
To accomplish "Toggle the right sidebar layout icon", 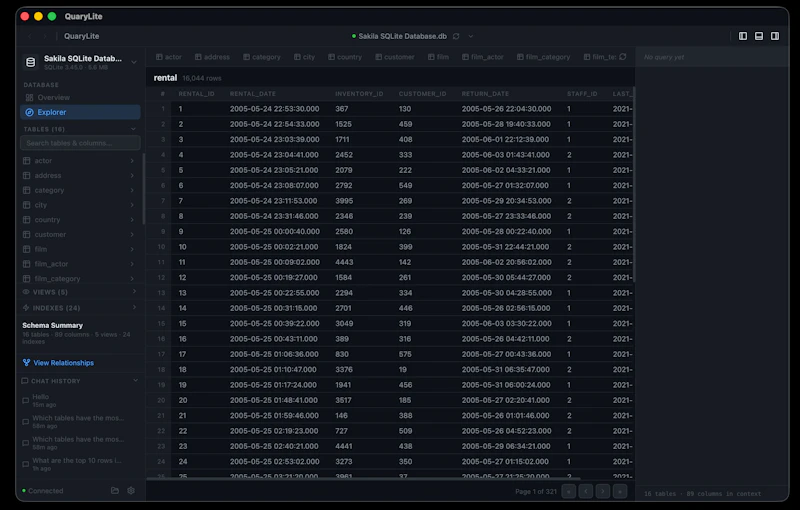I will (x=774, y=36).
